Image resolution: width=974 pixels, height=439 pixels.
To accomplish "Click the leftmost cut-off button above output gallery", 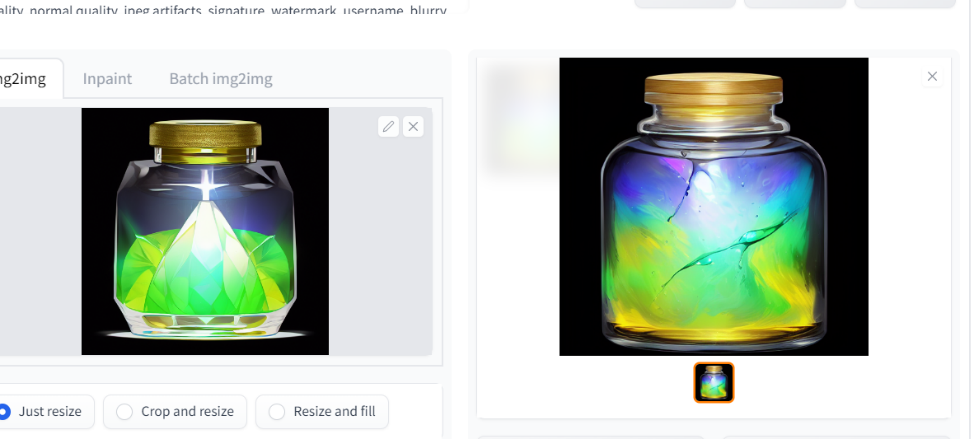I will tap(685, 3).
